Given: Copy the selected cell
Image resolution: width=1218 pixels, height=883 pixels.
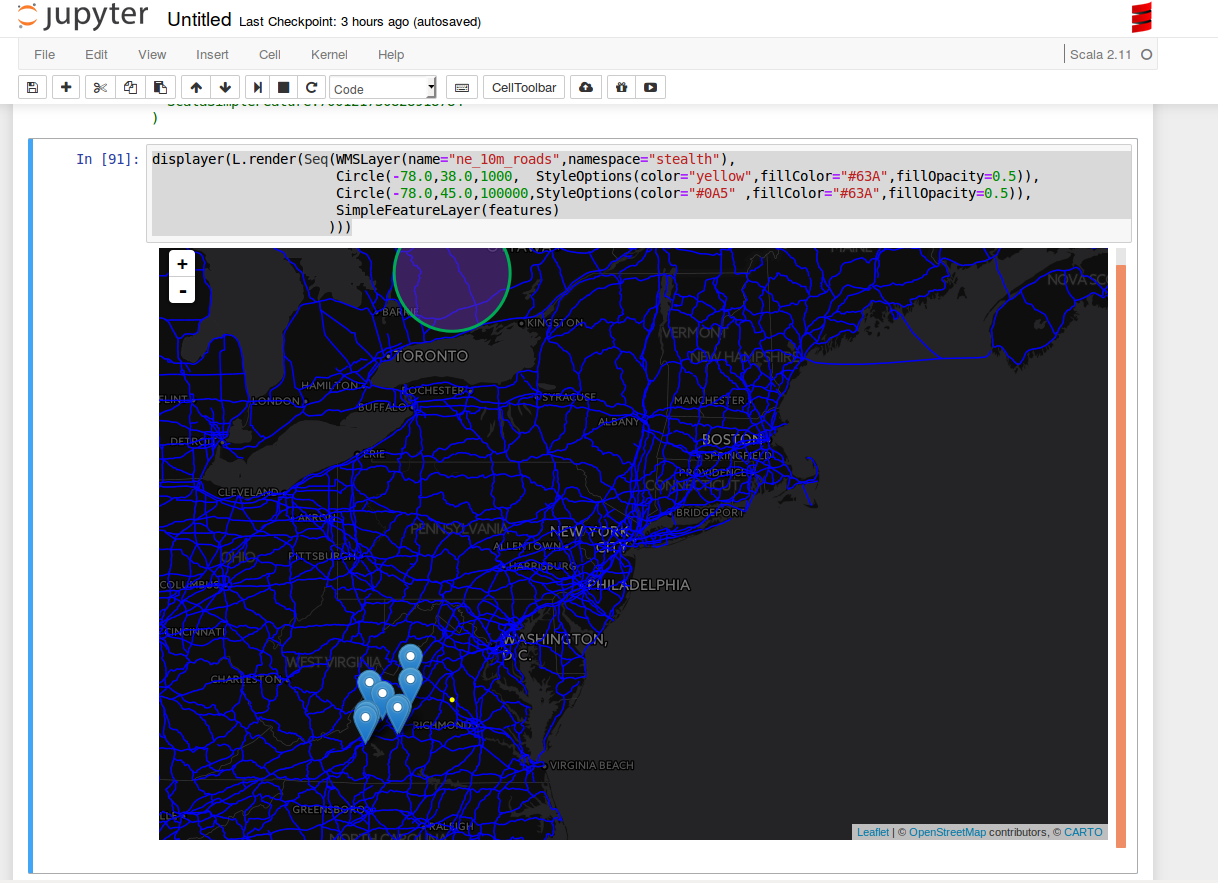Looking at the screenshot, I should point(130,87).
